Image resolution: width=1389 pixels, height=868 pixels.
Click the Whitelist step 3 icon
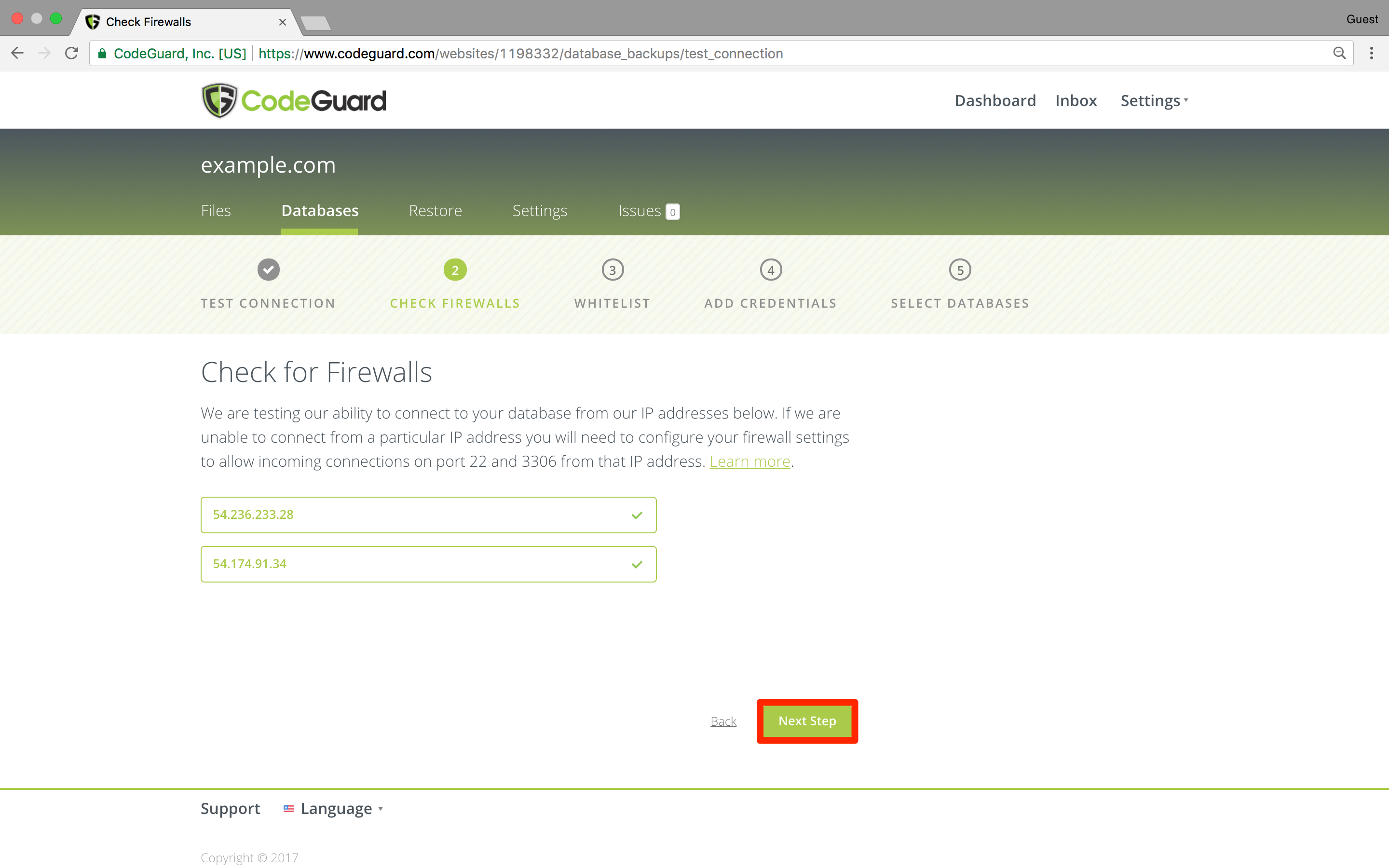pyautogui.click(x=611, y=269)
